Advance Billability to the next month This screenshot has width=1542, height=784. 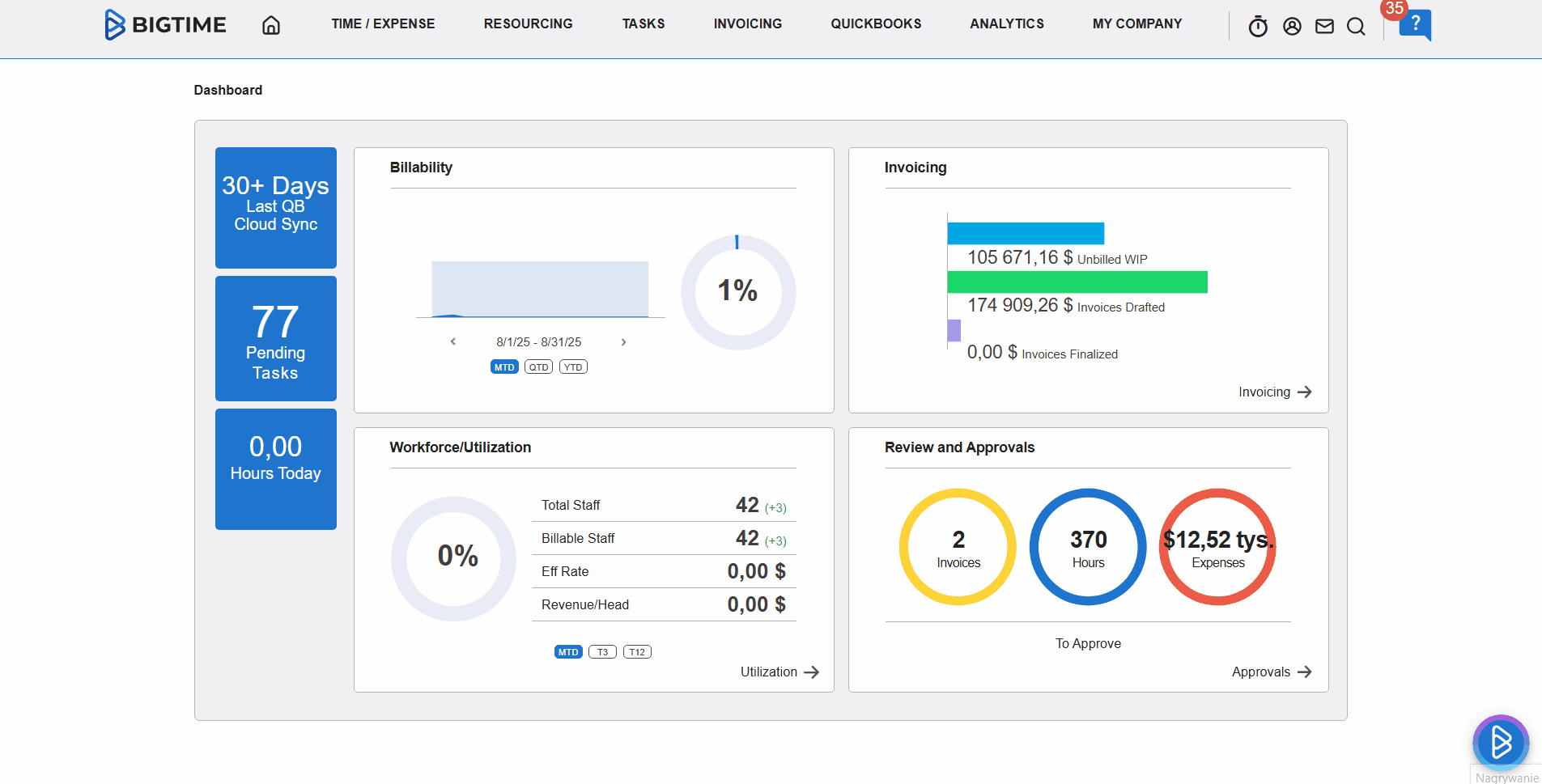click(x=624, y=341)
